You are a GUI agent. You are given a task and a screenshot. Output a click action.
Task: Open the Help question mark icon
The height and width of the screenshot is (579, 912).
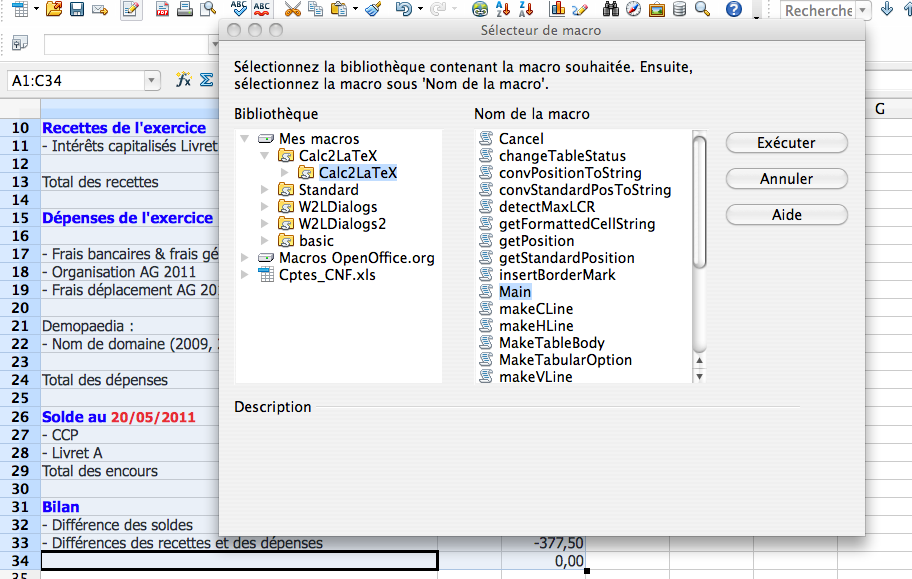pos(733,10)
